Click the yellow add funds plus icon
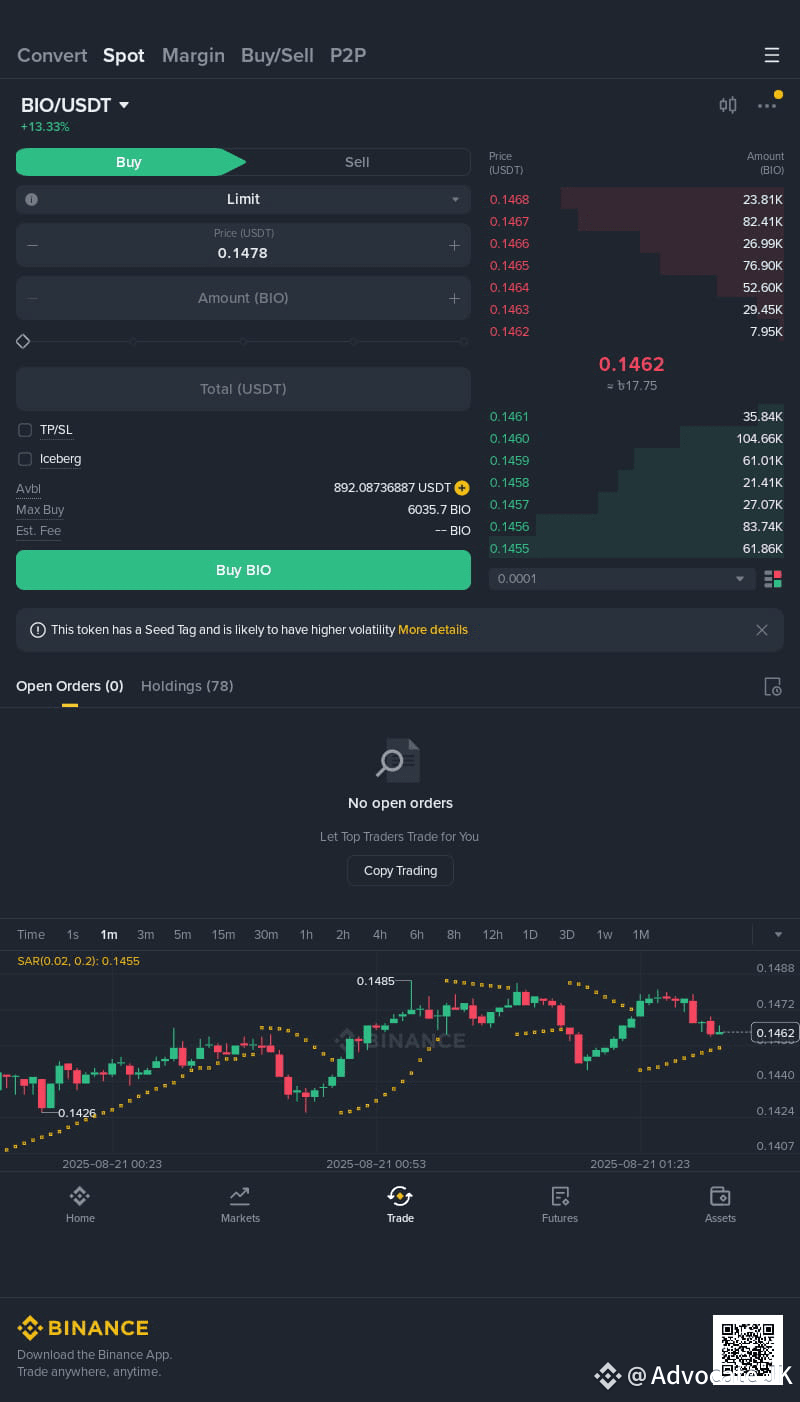This screenshot has width=800, height=1402. [462, 488]
